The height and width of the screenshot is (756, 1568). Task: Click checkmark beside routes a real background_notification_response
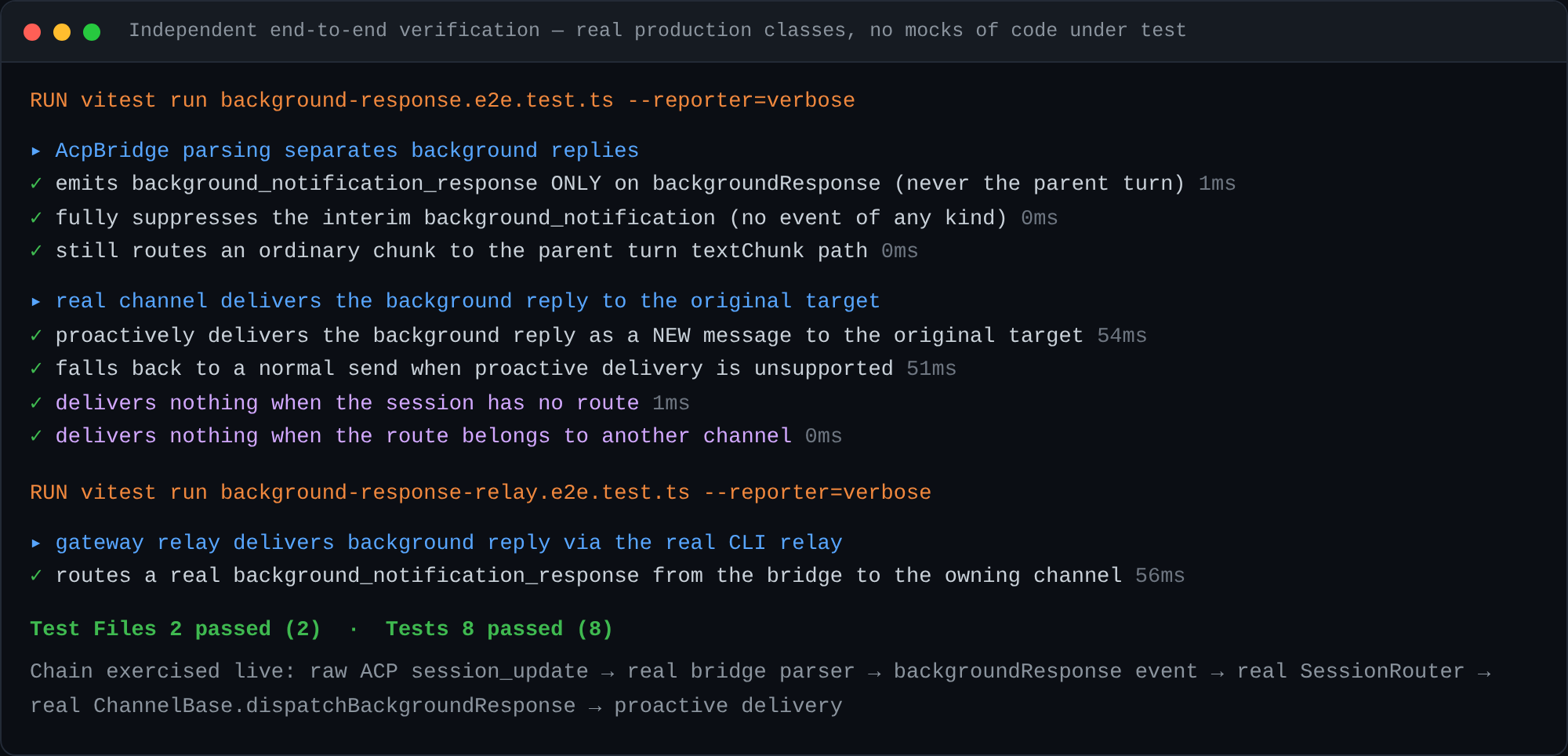tap(36, 576)
